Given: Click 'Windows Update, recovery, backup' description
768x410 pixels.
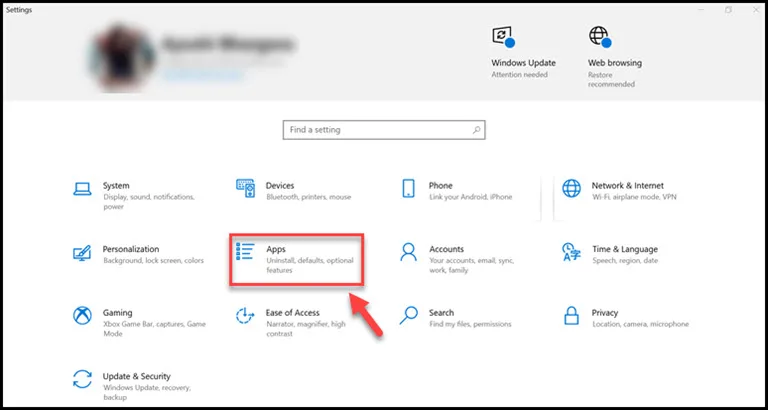Looking at the screenshot, I should tap(146, 392).
